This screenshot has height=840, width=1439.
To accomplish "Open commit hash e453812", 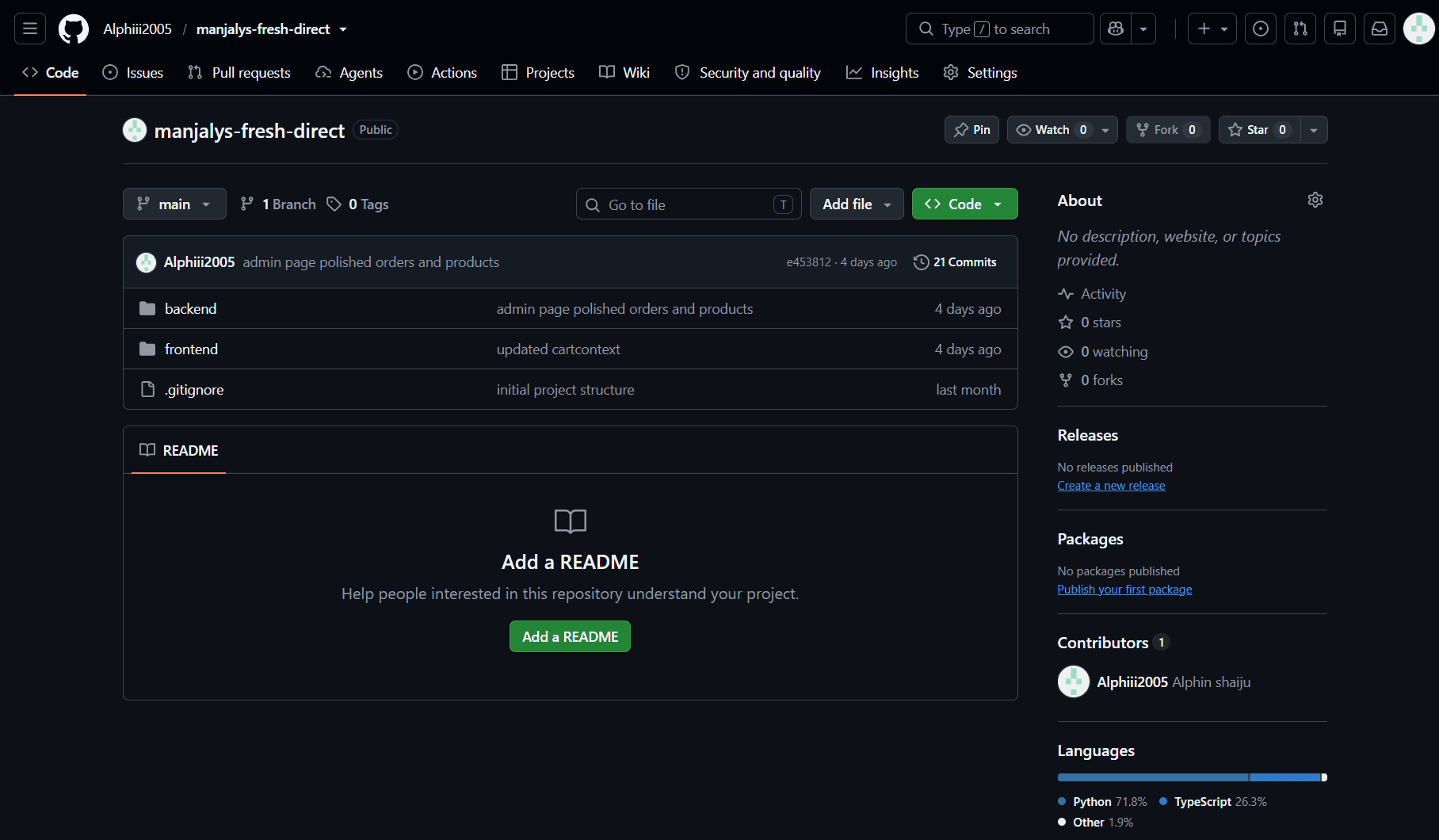I will (809, 262).
